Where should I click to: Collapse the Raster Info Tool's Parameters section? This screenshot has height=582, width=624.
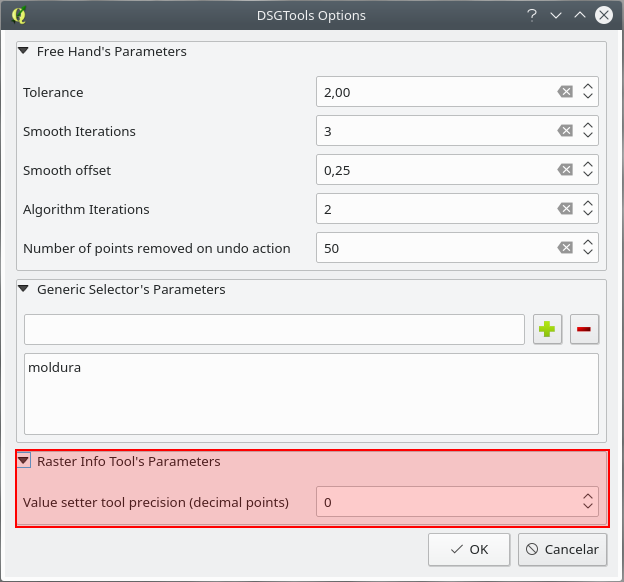coord(23,461)
